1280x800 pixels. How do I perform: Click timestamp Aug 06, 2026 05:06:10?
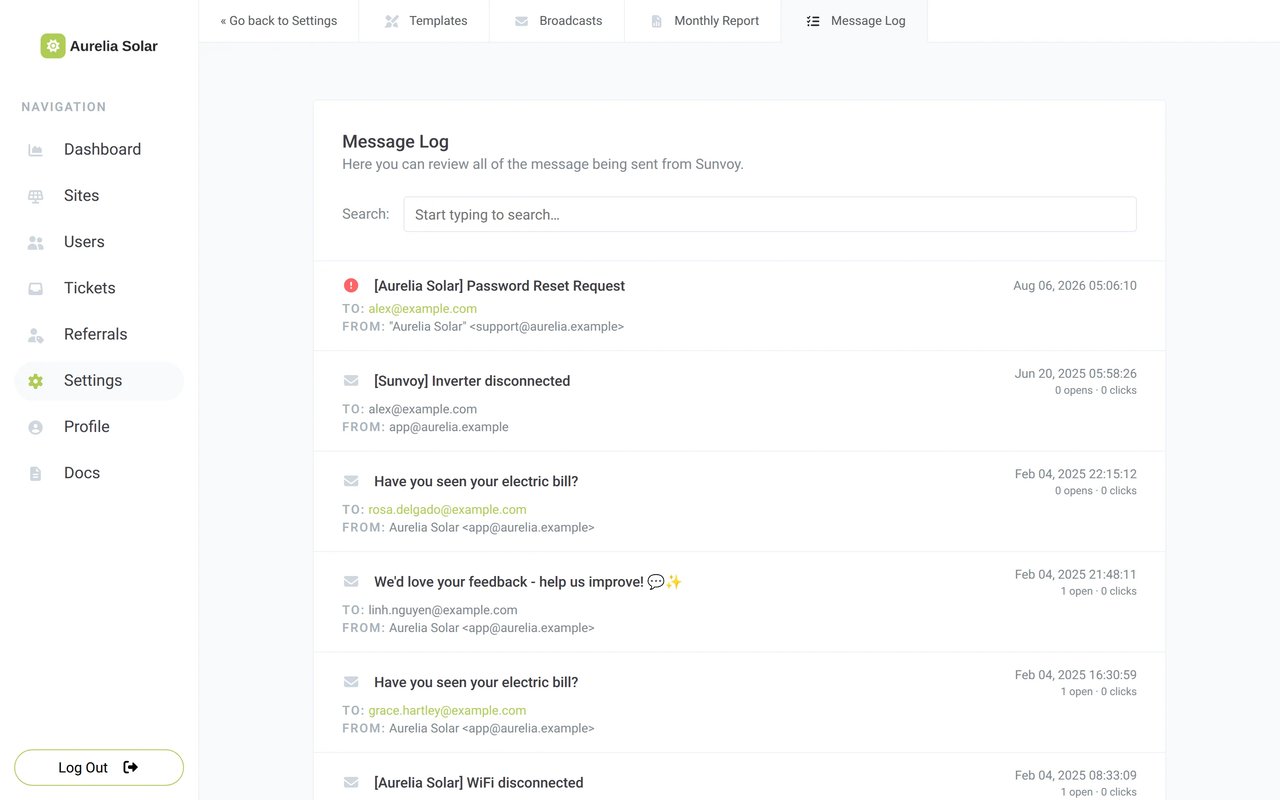click(x=1075, y=286)
